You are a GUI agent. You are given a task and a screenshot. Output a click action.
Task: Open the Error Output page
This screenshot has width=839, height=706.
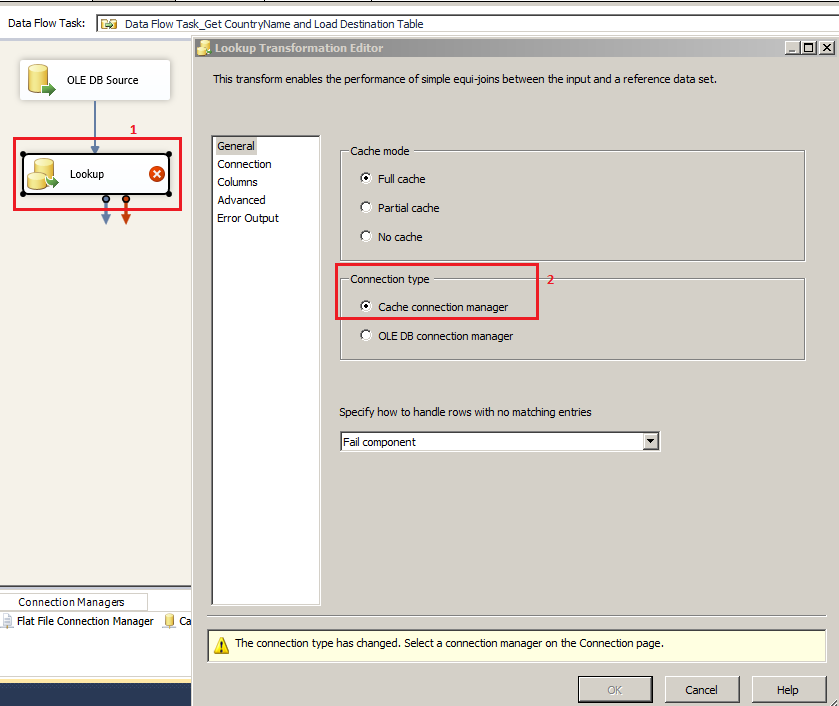pos(247,218)
